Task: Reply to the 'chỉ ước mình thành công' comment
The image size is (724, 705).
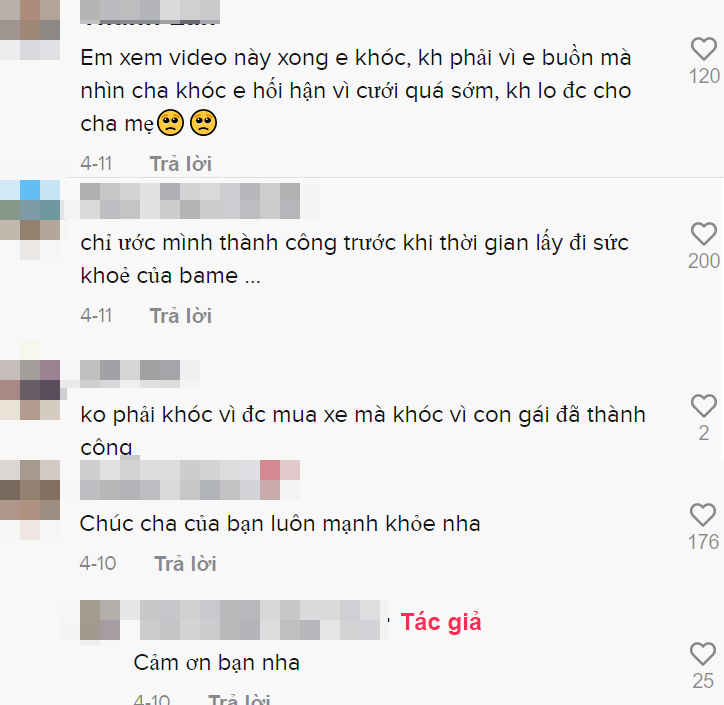Action: point(181,316)
